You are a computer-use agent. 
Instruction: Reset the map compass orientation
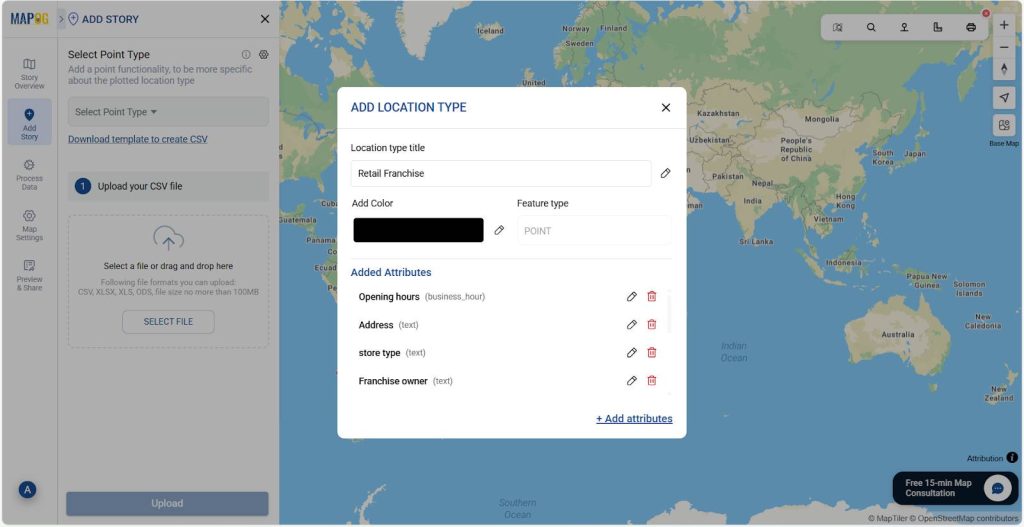pyautogui.click(x=1004, y=69)
